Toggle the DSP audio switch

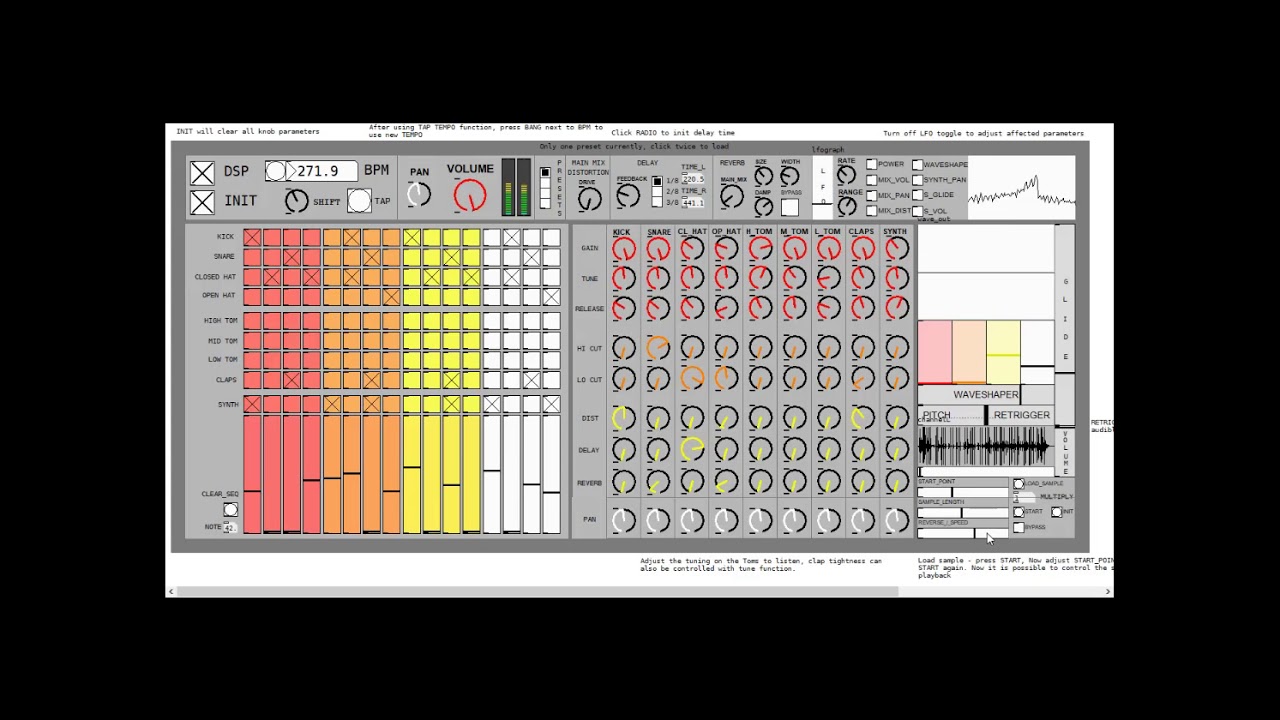[202, 173]
